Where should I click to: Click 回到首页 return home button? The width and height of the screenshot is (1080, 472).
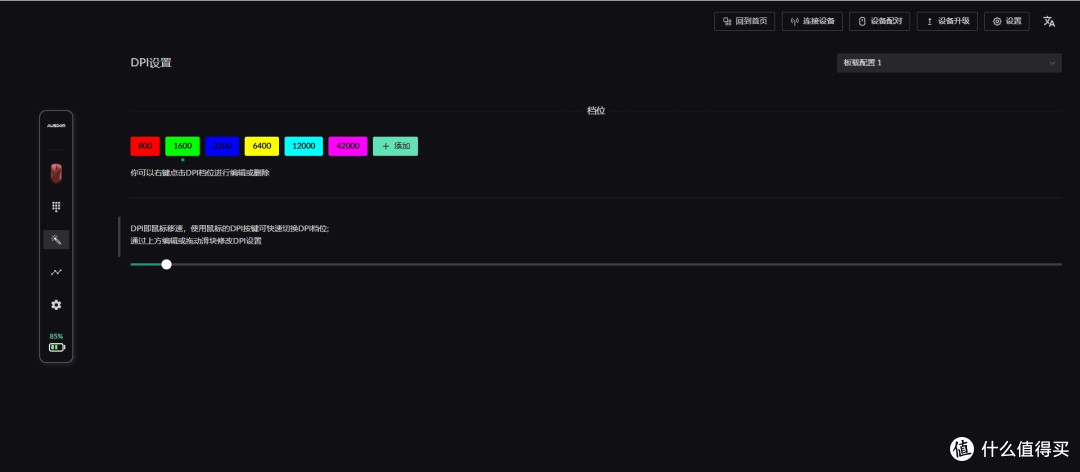coord(745,21)
